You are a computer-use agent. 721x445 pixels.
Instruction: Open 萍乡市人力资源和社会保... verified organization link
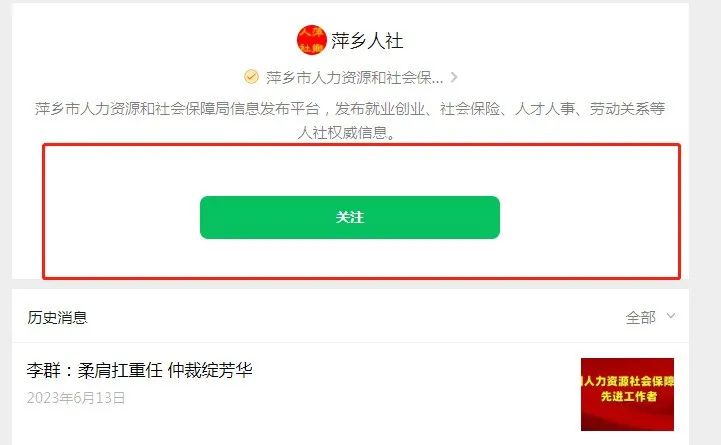pyautogui.click(x=355, y=78)
